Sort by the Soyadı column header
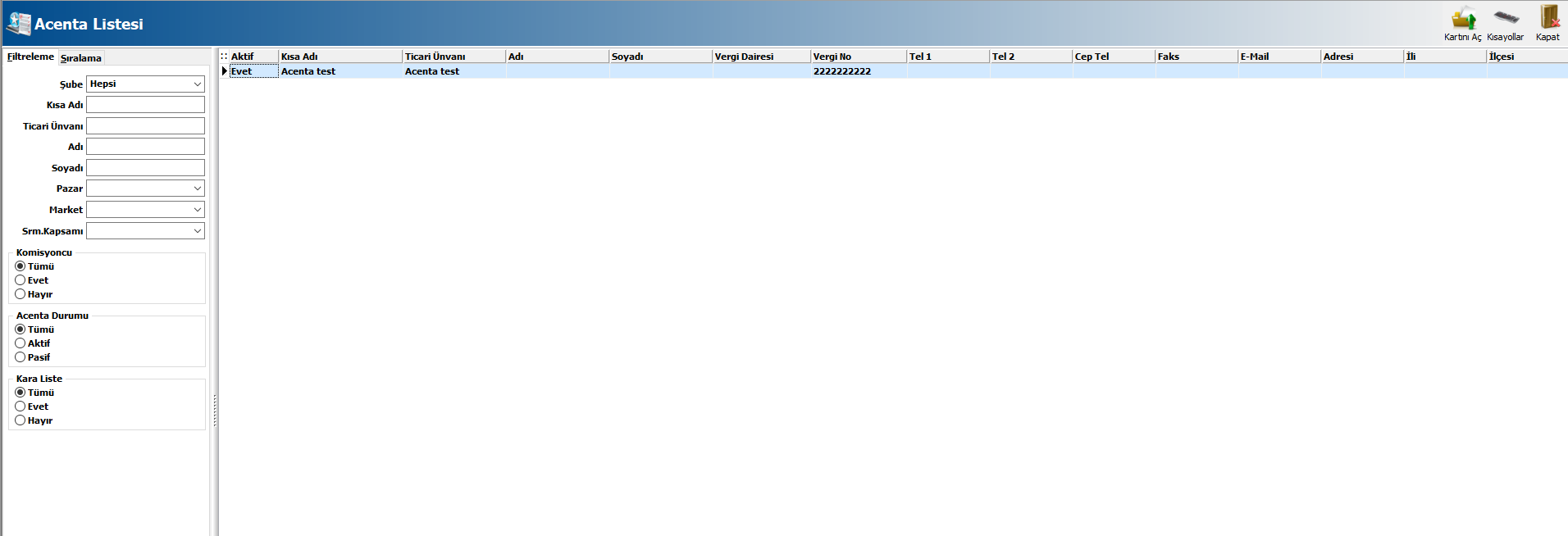This screenshot has width=1568, height=536. pos(661,57)
